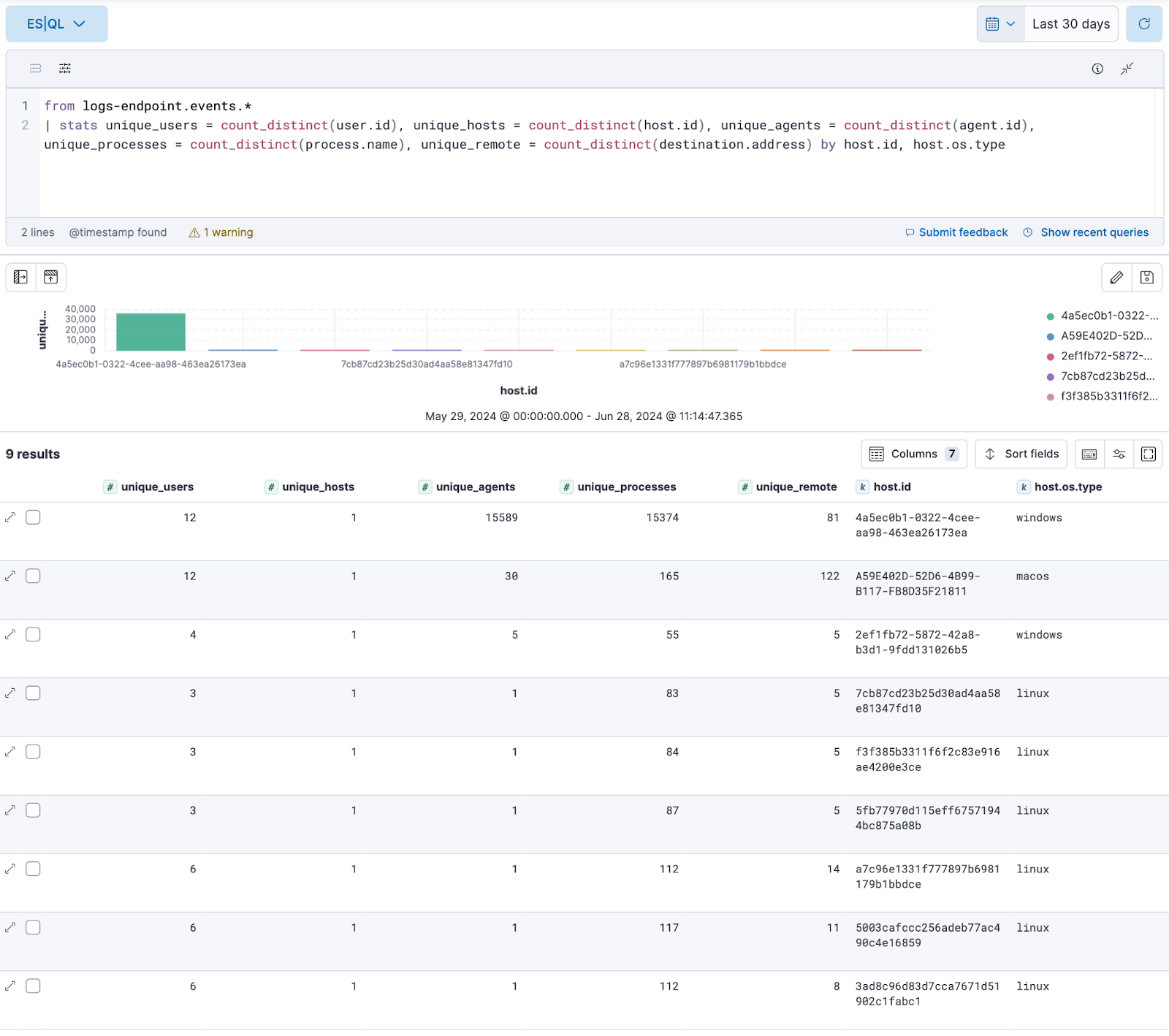Edit the visualization with pencil icon
This screenshot has width=1169, height=1036.
click(x=1116, y=277)
